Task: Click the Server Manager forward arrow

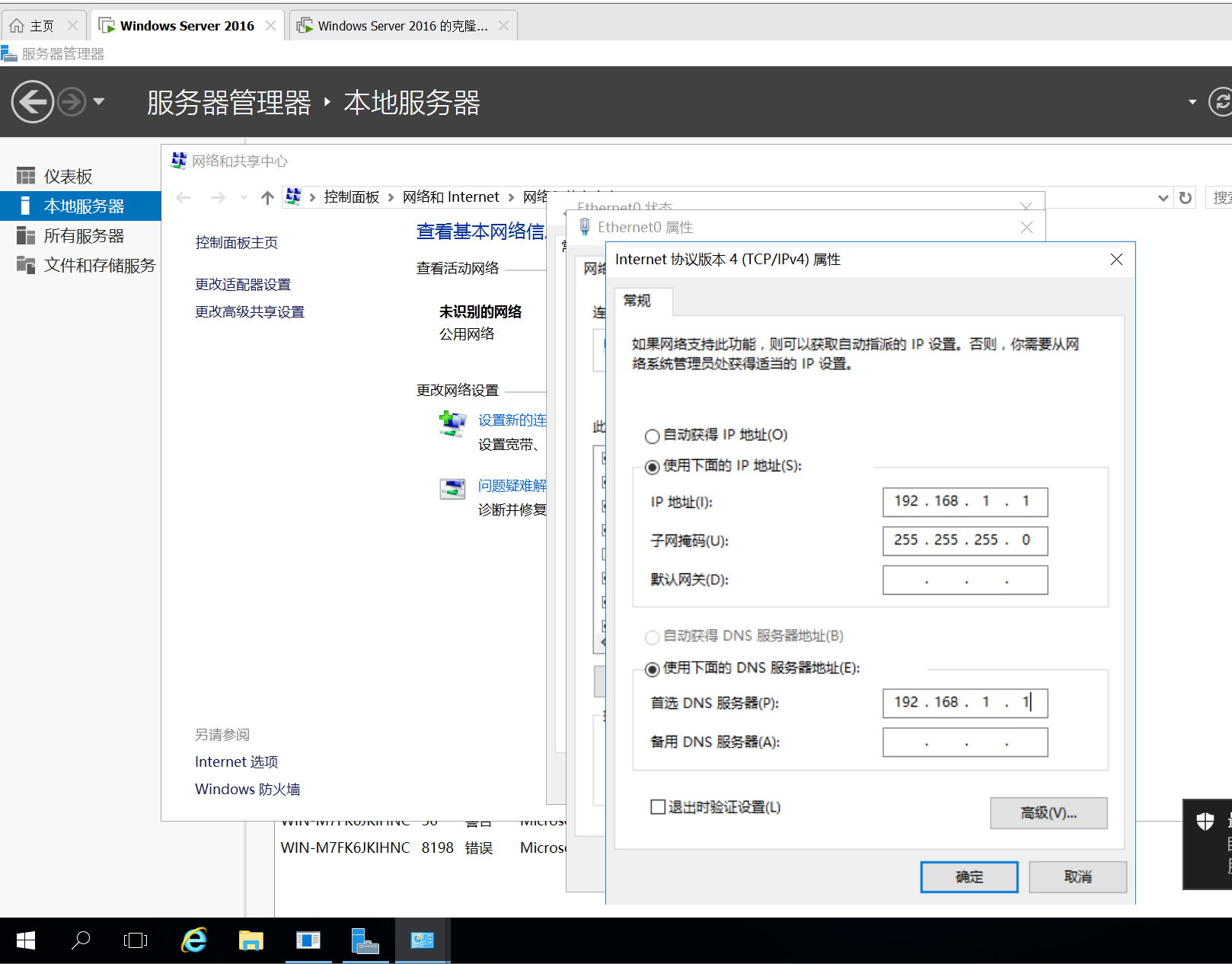Action: click(x=72, y=101)
